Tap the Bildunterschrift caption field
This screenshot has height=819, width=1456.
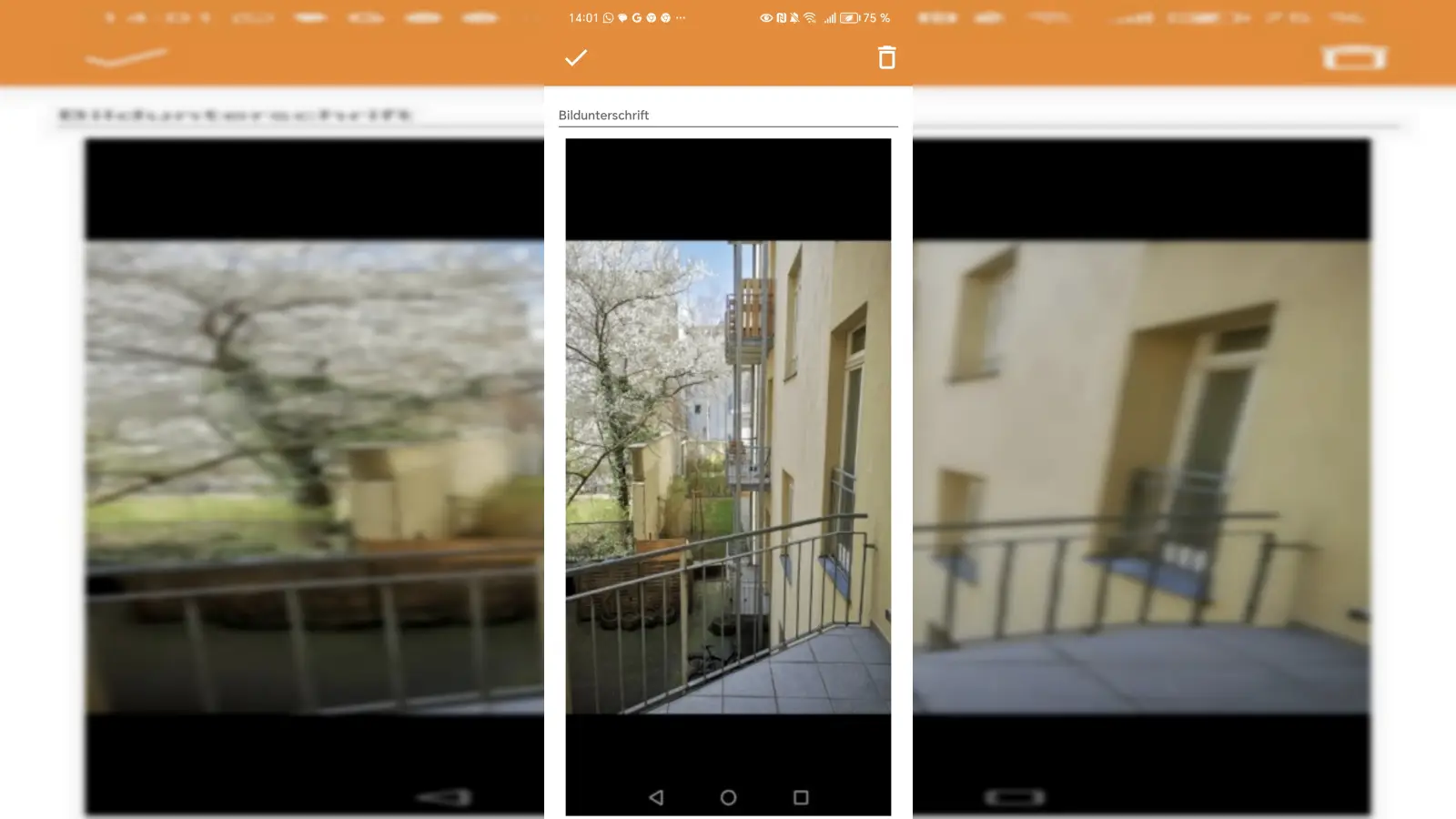[727, 116]
